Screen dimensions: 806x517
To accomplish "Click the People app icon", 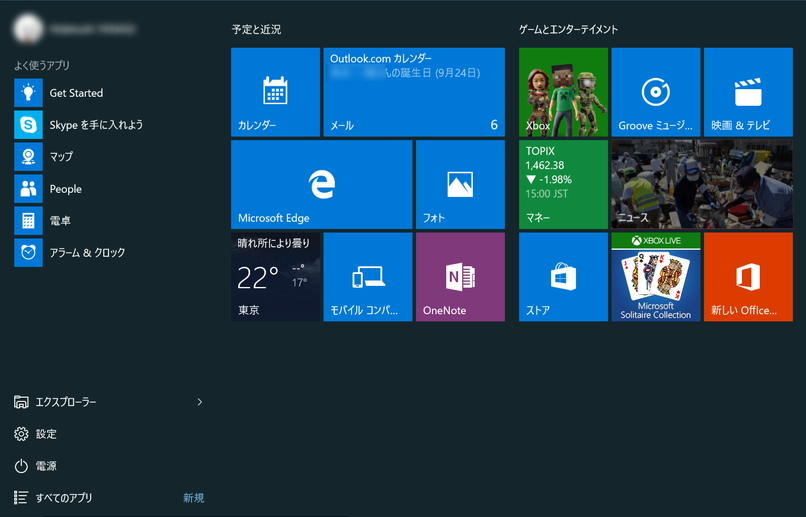I will tap(28, 189).
